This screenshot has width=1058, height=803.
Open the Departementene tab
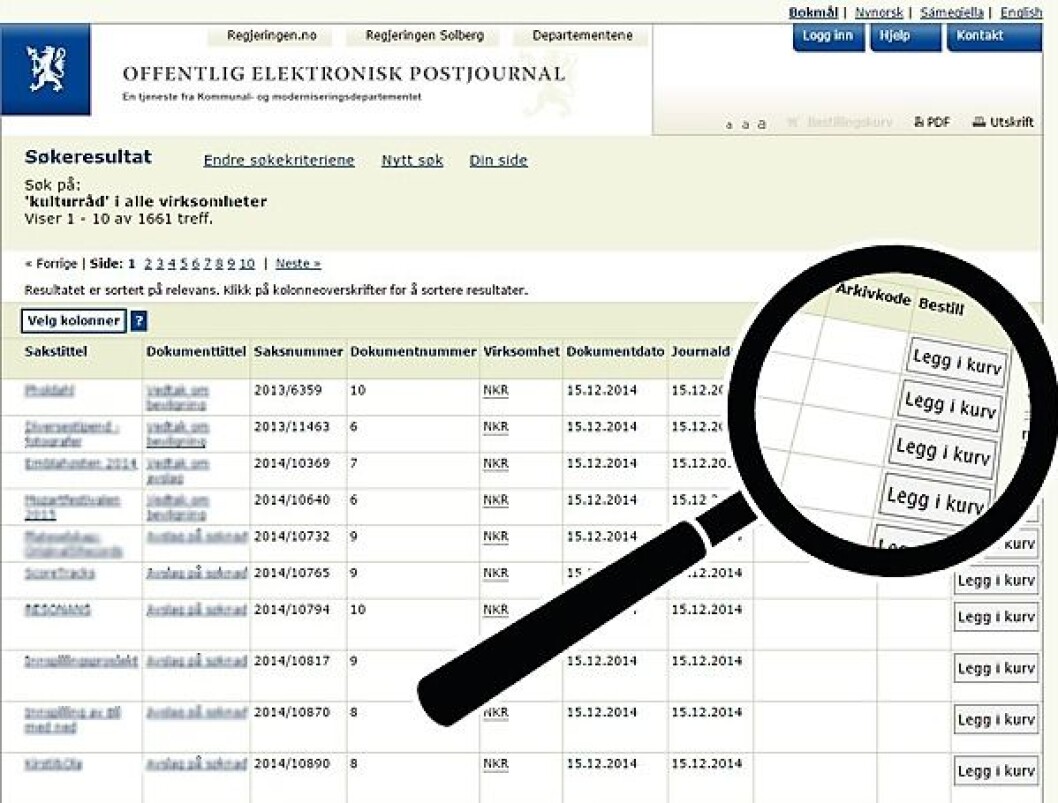tap(582, 36)
